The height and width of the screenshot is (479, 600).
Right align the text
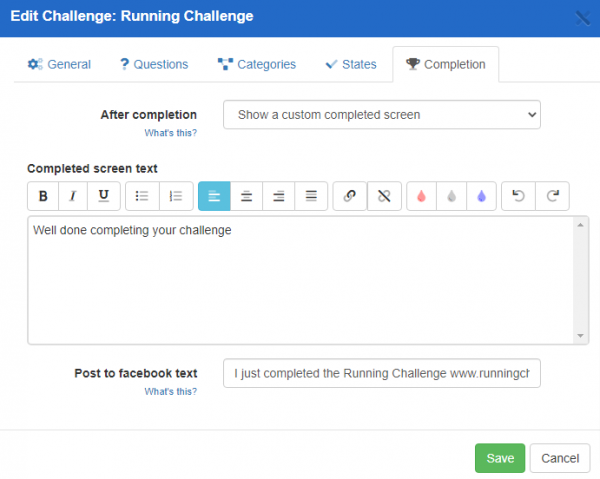click(x=279, y=196)
